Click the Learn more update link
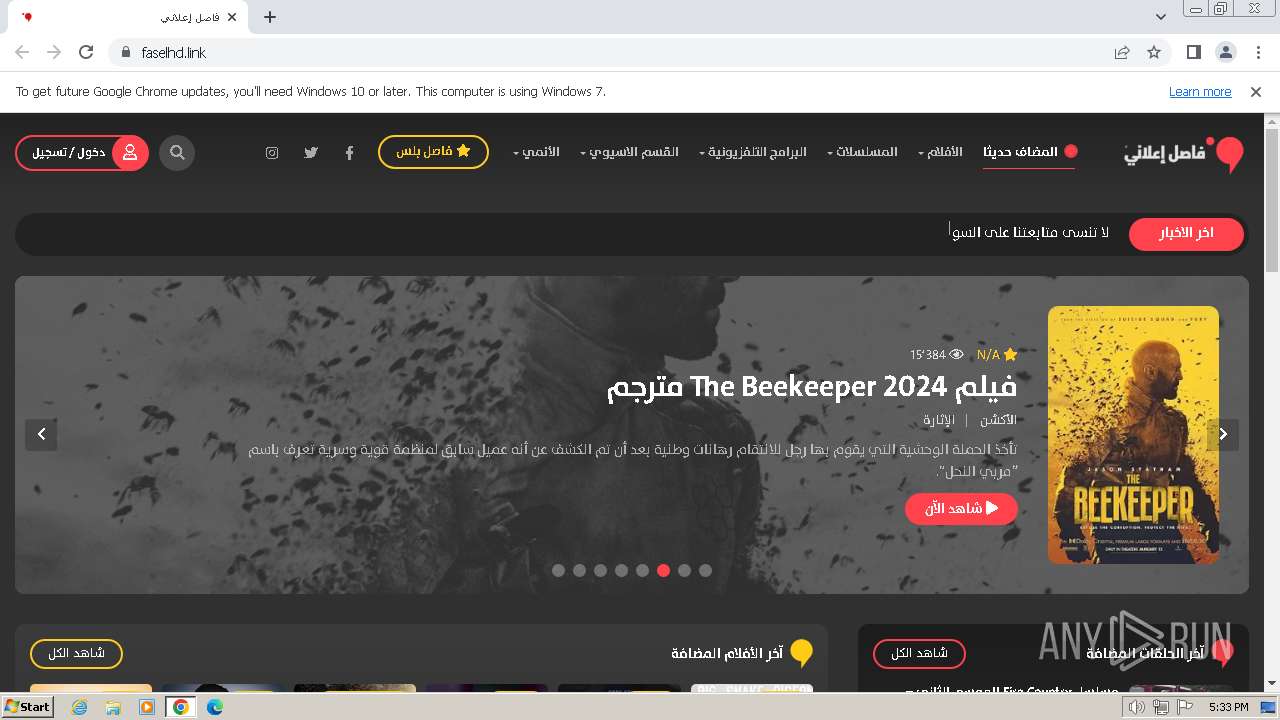1280x720 pixels. point(1200,92)
